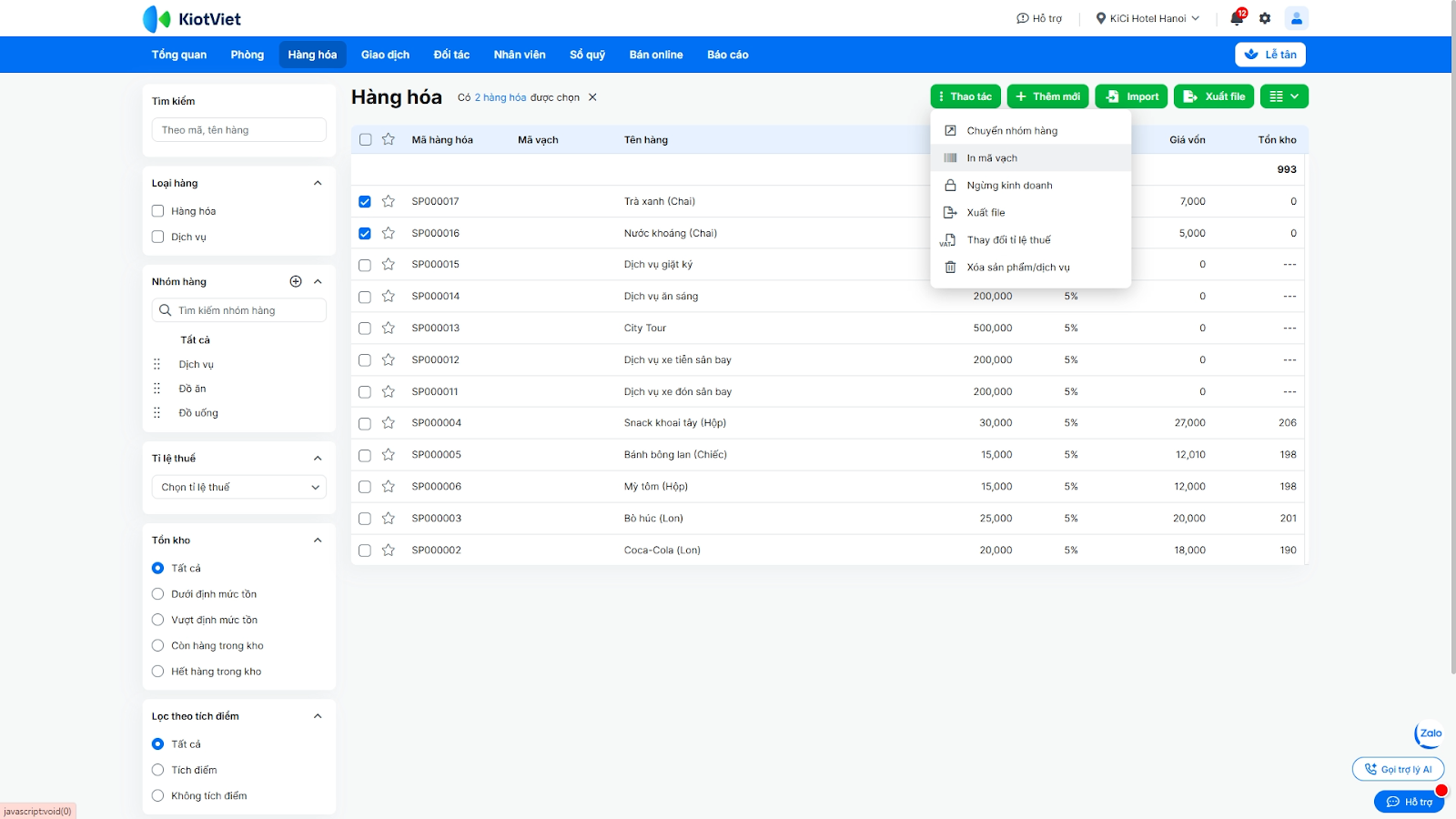Select the Hết hàng trong kho radio option
This screenshot has height=819, width=1456.
click(x=158, y=672)
